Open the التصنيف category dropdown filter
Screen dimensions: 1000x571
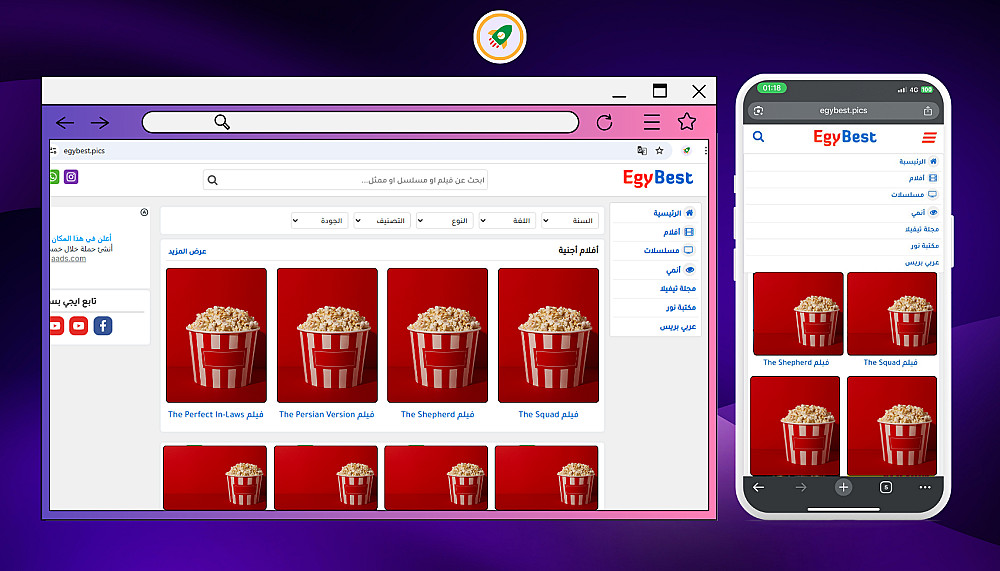pyautogui.click(x=382, y=221)
